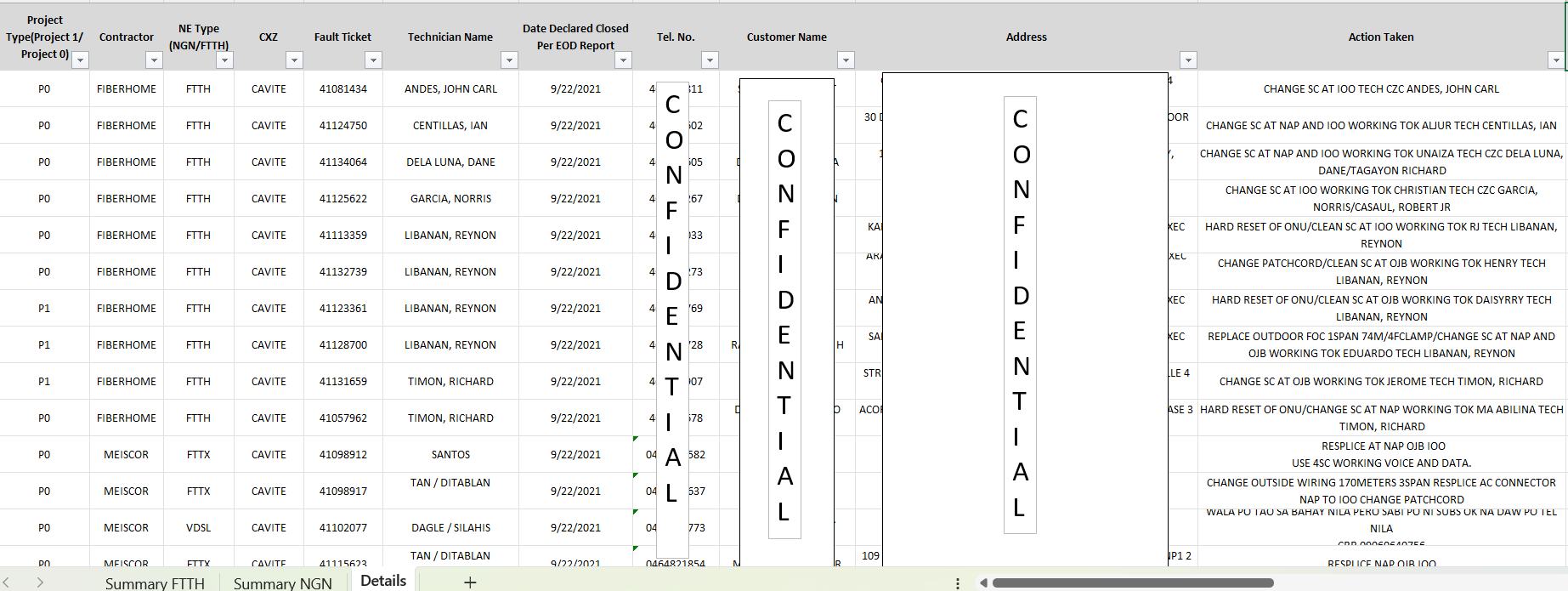This screenshot has height=591, width=1568.
Task: Select action cell RESPLICE AT NAP OJB IOO
Action: (1381, 454)
